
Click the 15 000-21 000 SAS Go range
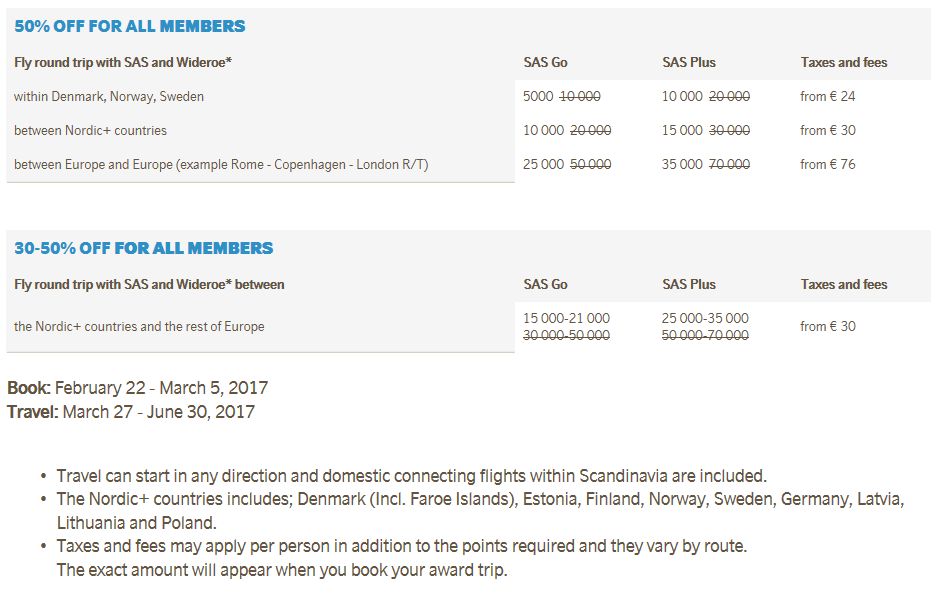coord(566,318)
